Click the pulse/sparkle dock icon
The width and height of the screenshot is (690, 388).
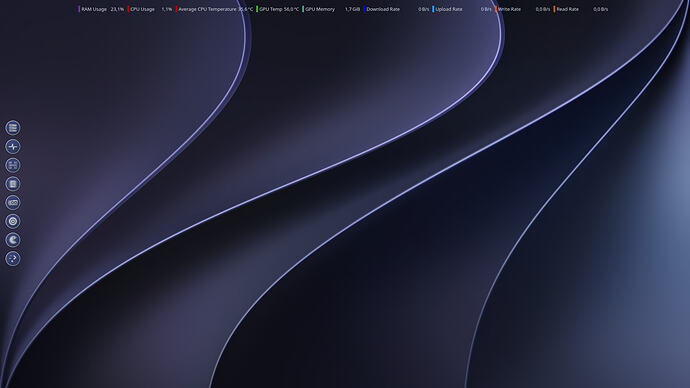13,146
